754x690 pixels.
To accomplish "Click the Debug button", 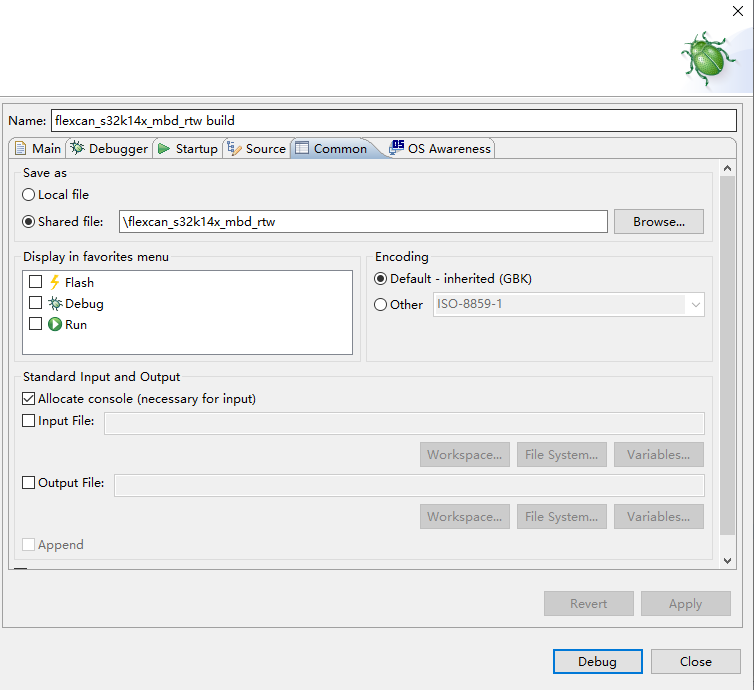I will pos(598,662).
